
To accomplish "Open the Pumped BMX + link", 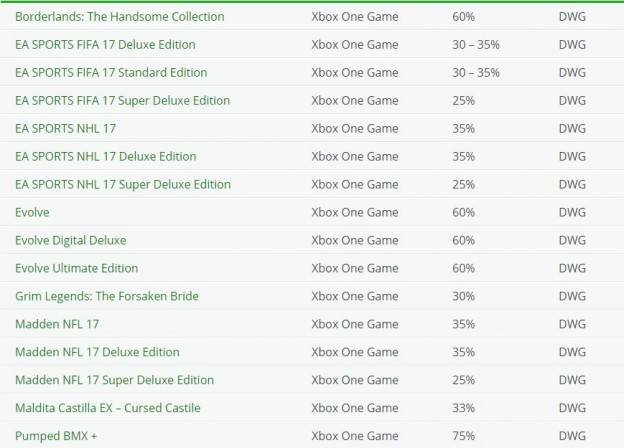I will [x=56, y=436].
